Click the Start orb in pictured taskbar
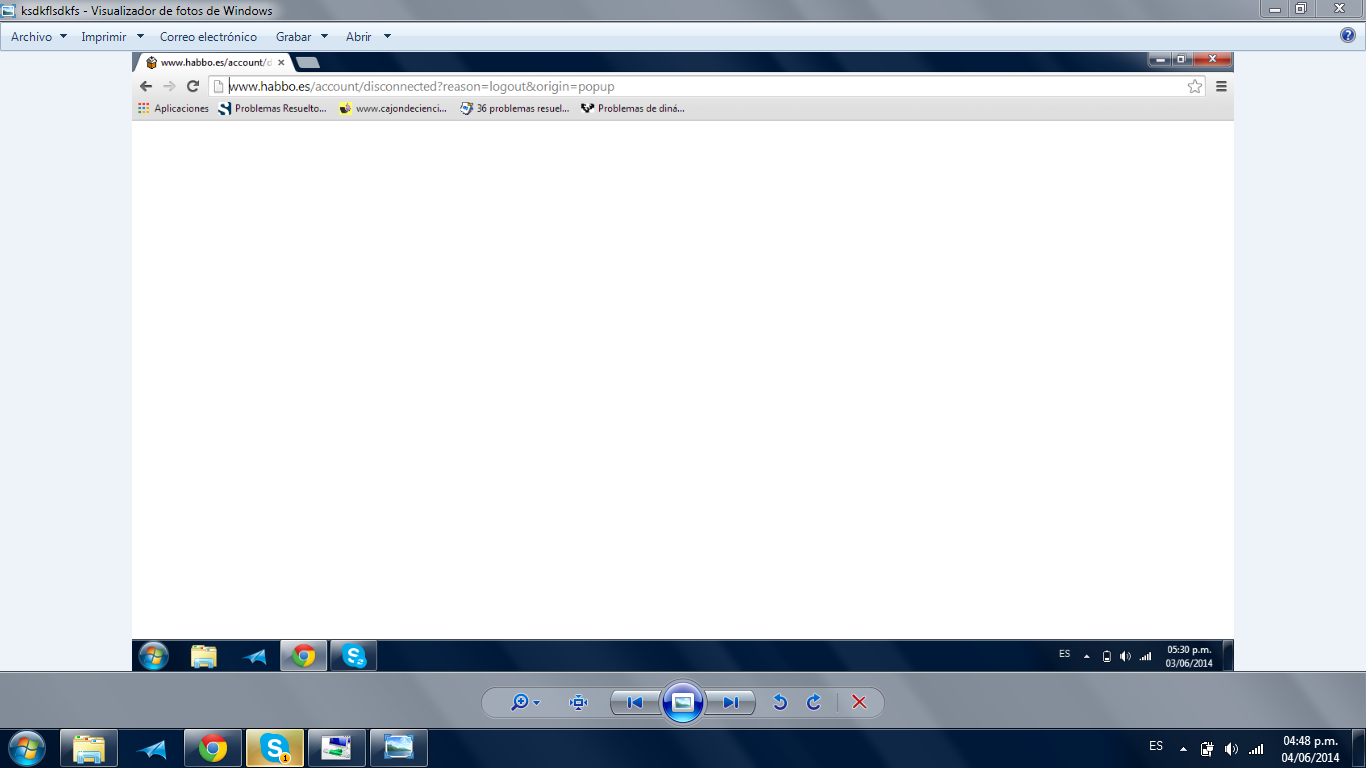The image size is (1366, 768). tap(154, 656)
